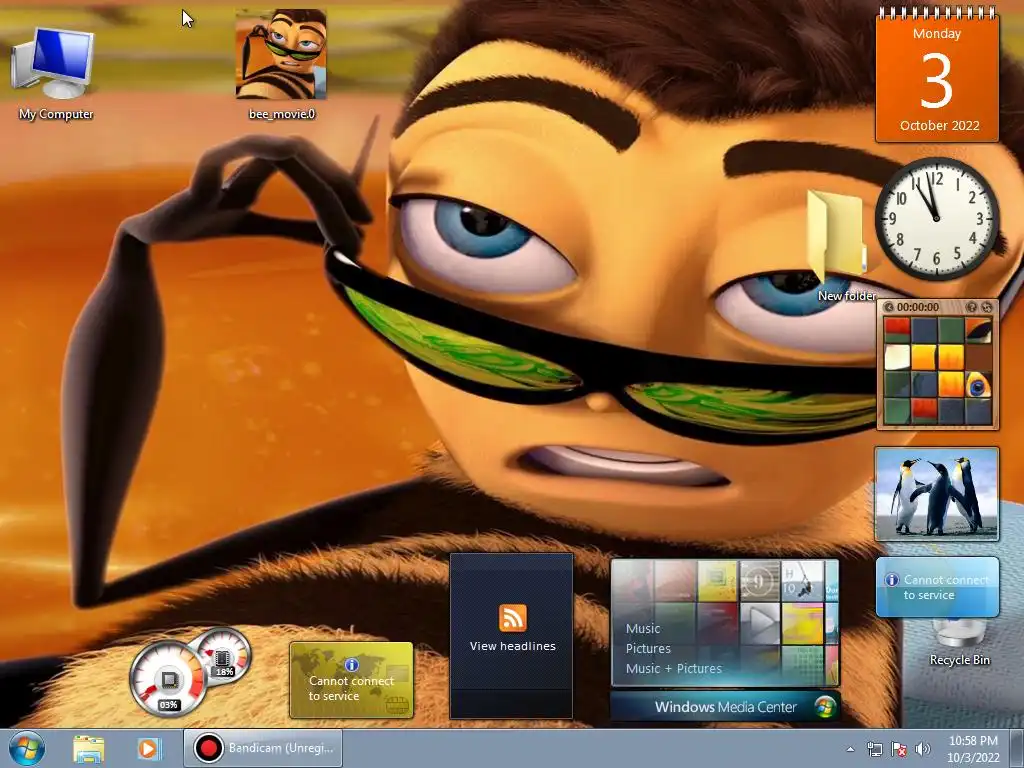Viewport: 1024px width, 768px height.
Task: Open the My Computer desktop icon
Action: coord(55,73)
